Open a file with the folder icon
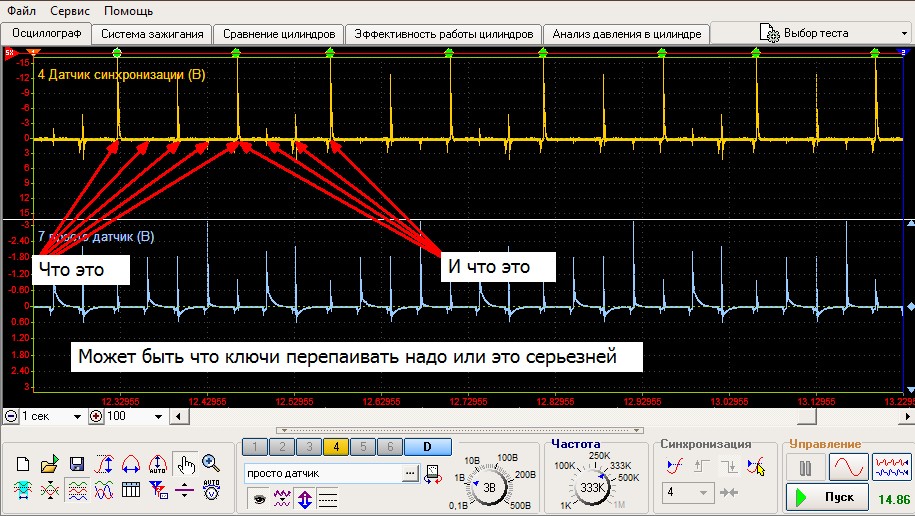 [50, 464]
